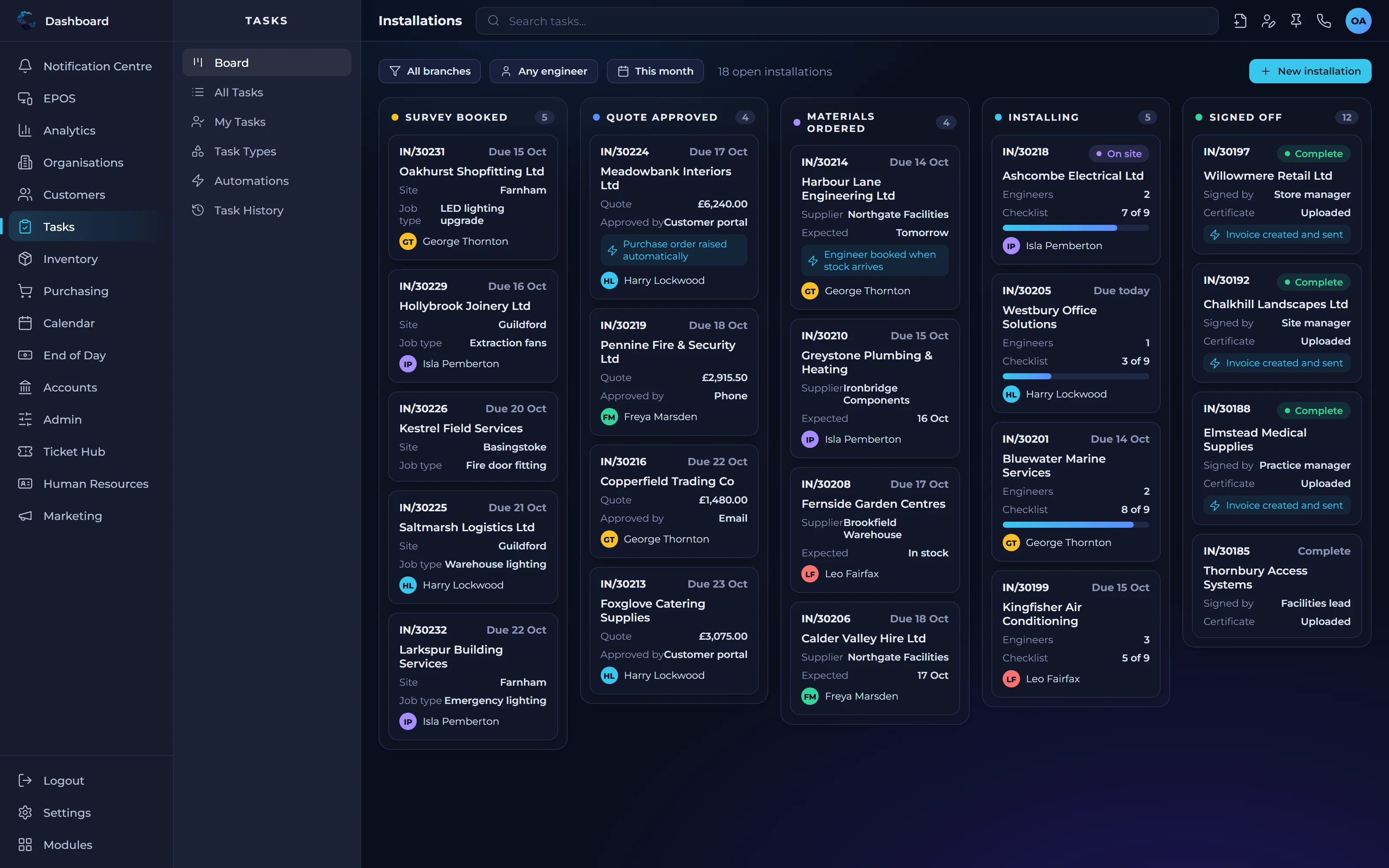Click the Ashcombe Electrical checklist progress bar
This screenshot has height=868, width=1389.
coord(1076,228)
